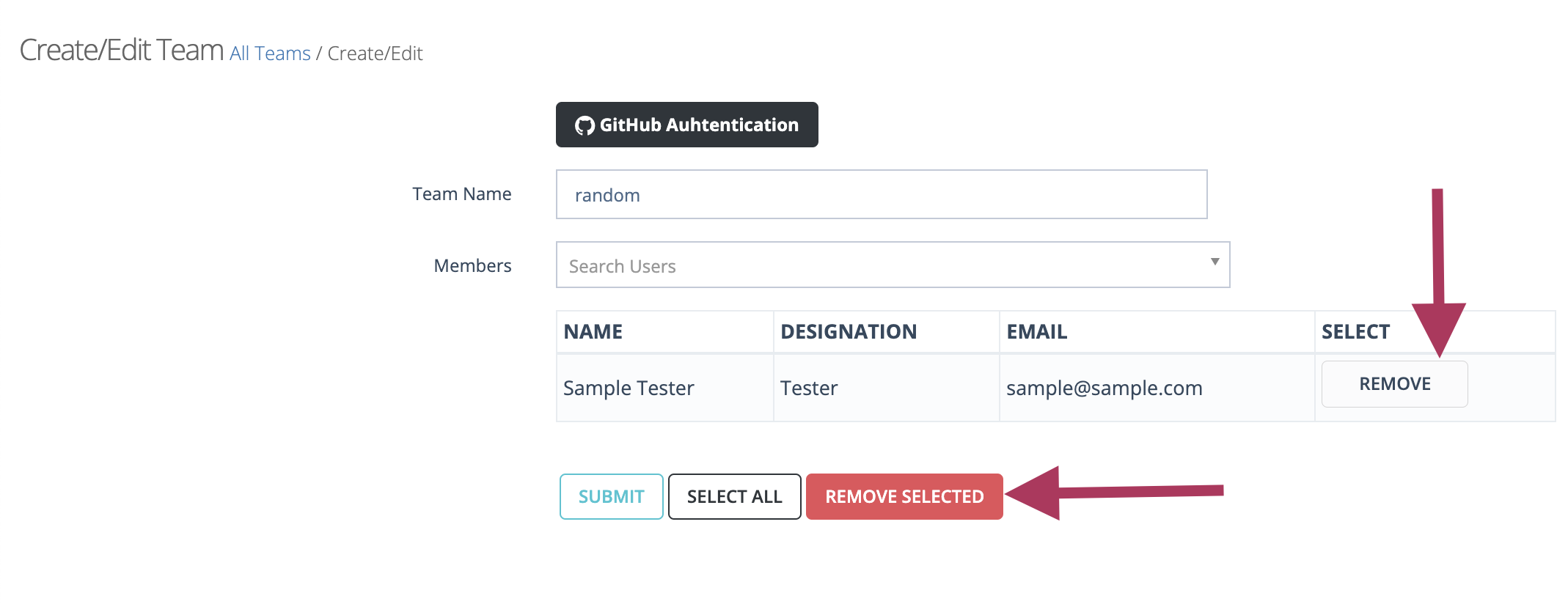Click the red REMOVE SELECTED button

[x=904, y=496]
